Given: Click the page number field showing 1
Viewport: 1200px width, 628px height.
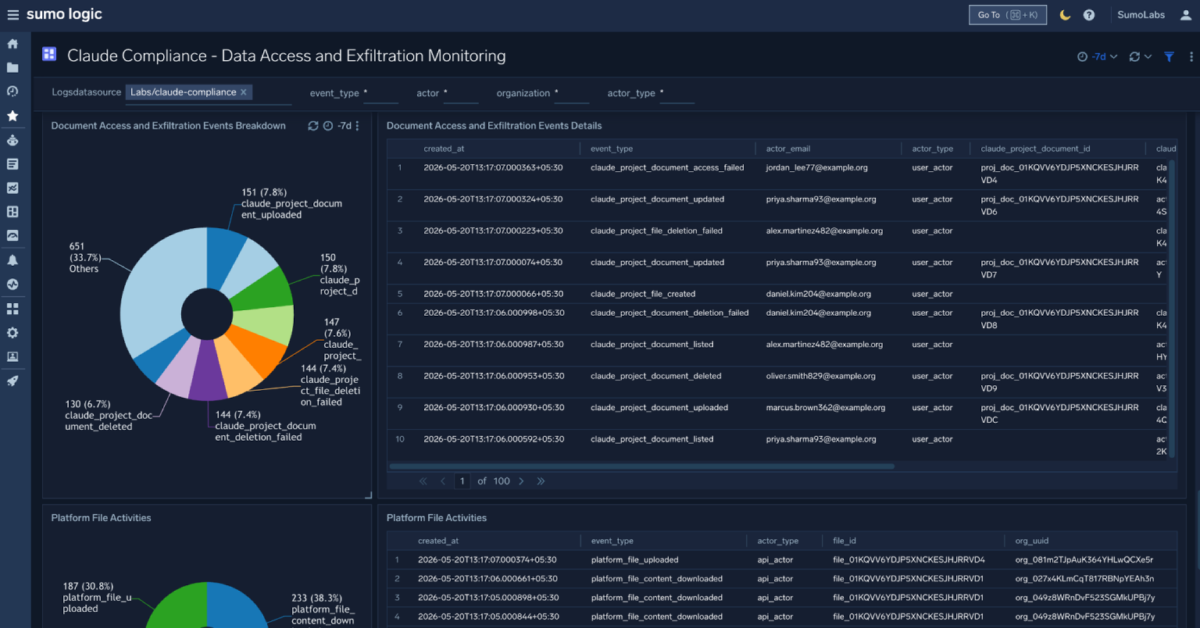Looking at the screenshot, I should point(462,481).
